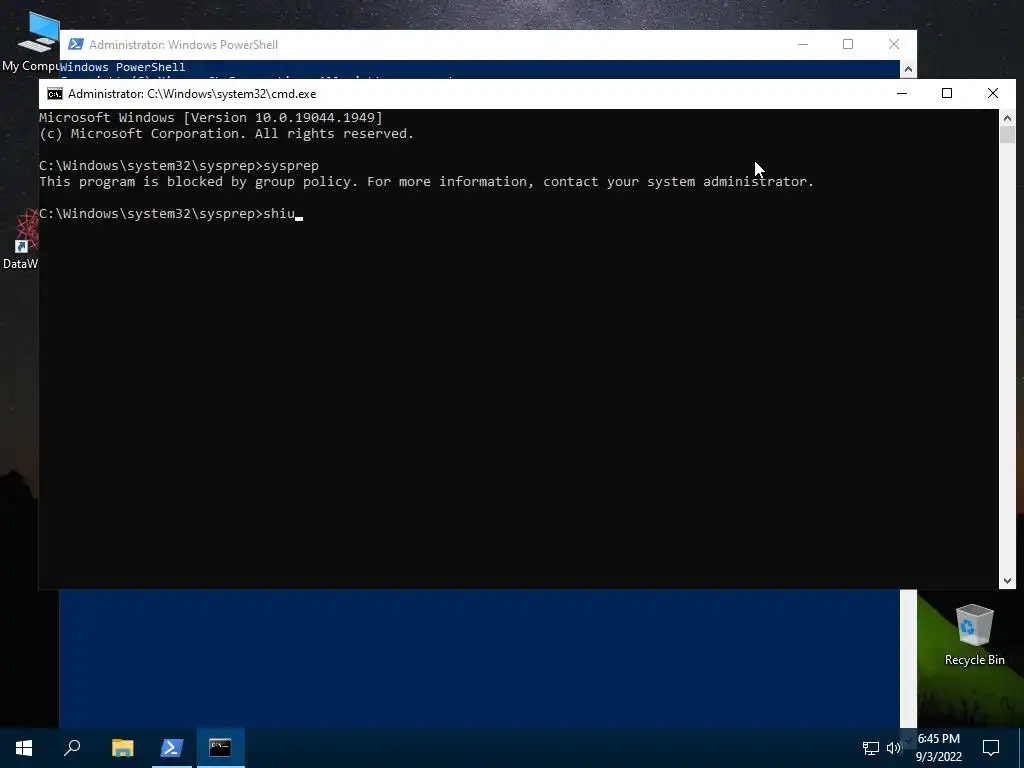Close the Windows PowerShell window

click(x=894, y=44)
